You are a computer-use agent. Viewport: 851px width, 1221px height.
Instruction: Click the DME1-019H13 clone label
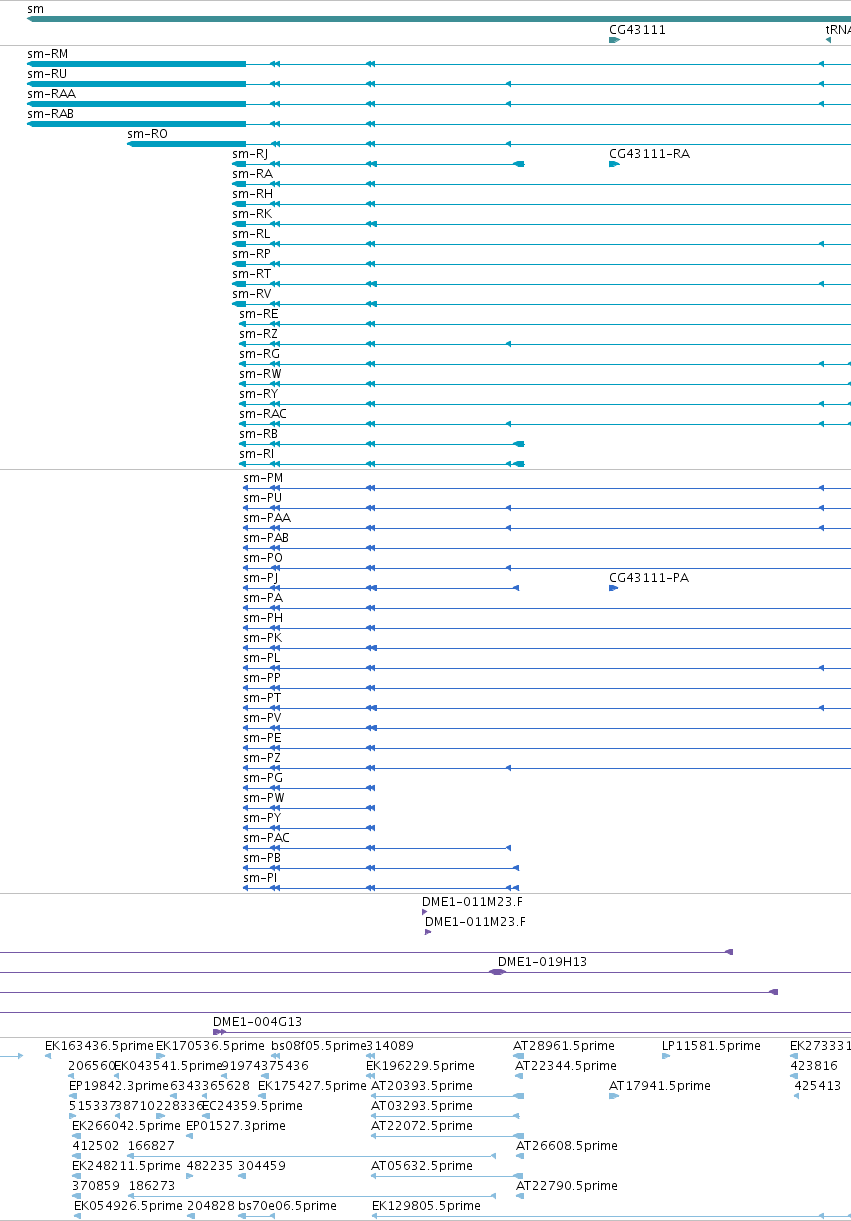(x=542, y=962)
